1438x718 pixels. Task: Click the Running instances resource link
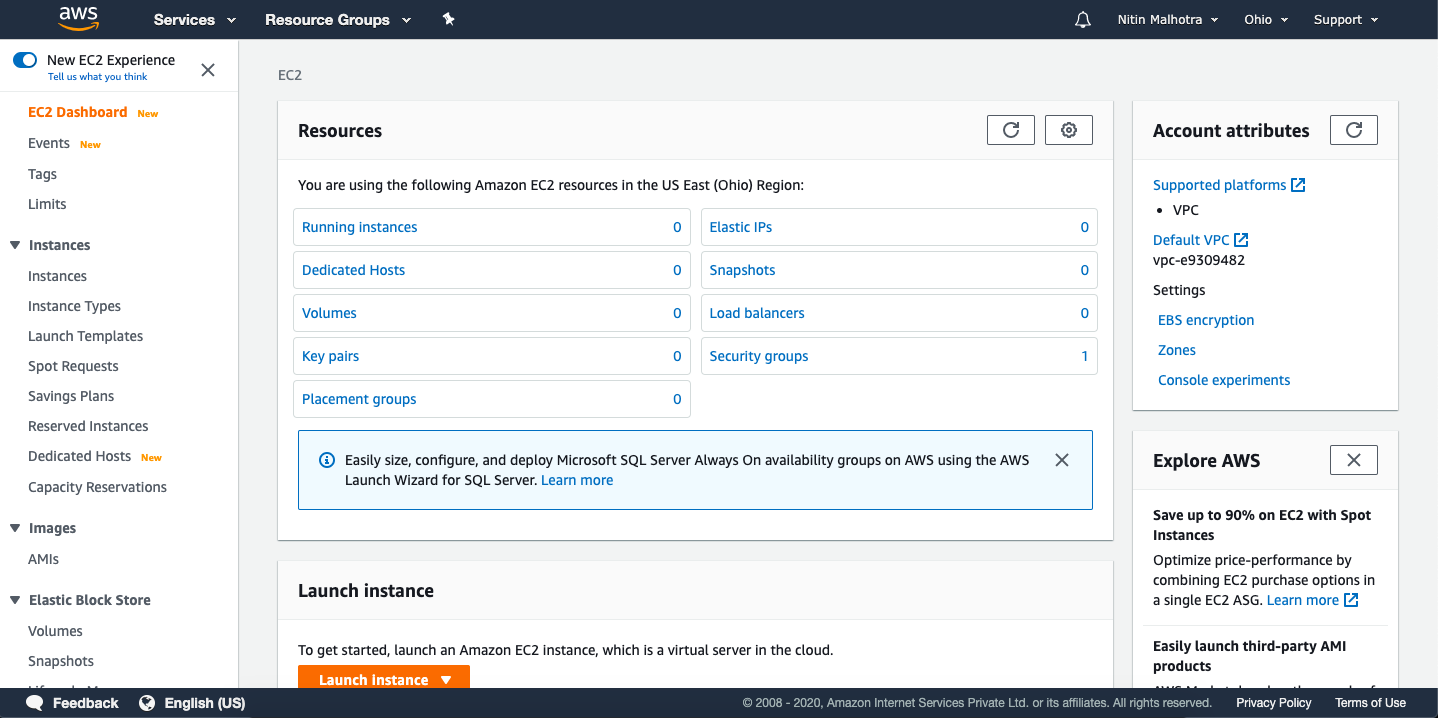pos(359,227)
